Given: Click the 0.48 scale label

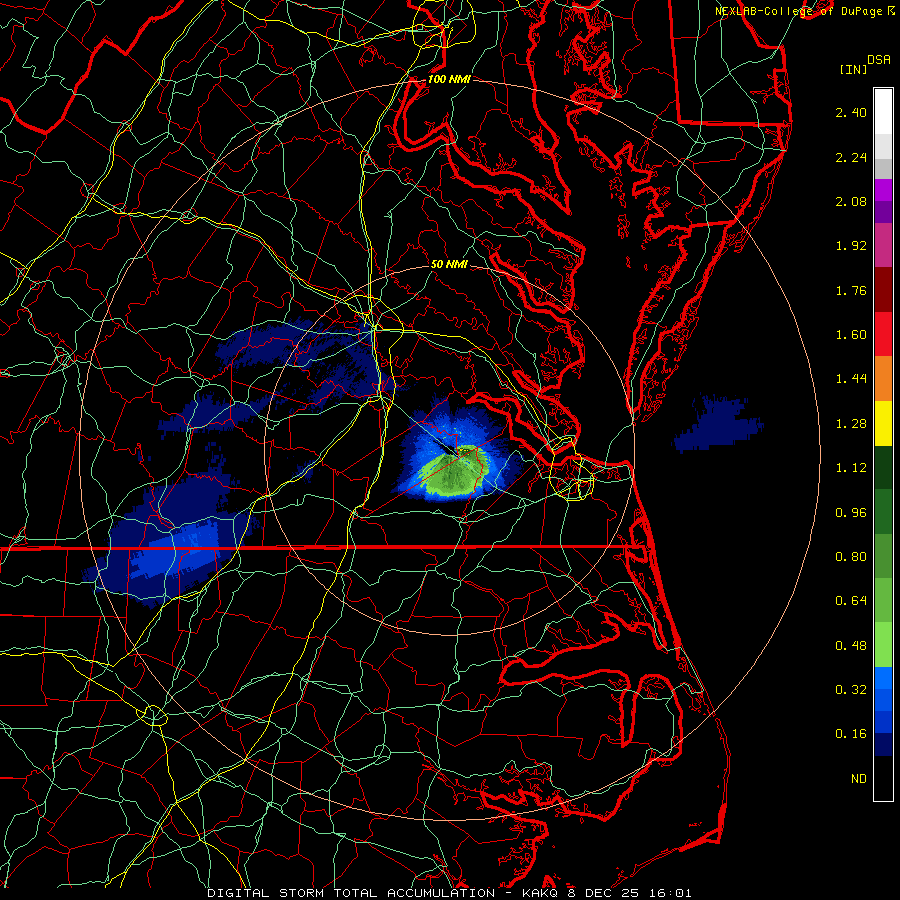Looking at the screenshot, I should [851, 646].
